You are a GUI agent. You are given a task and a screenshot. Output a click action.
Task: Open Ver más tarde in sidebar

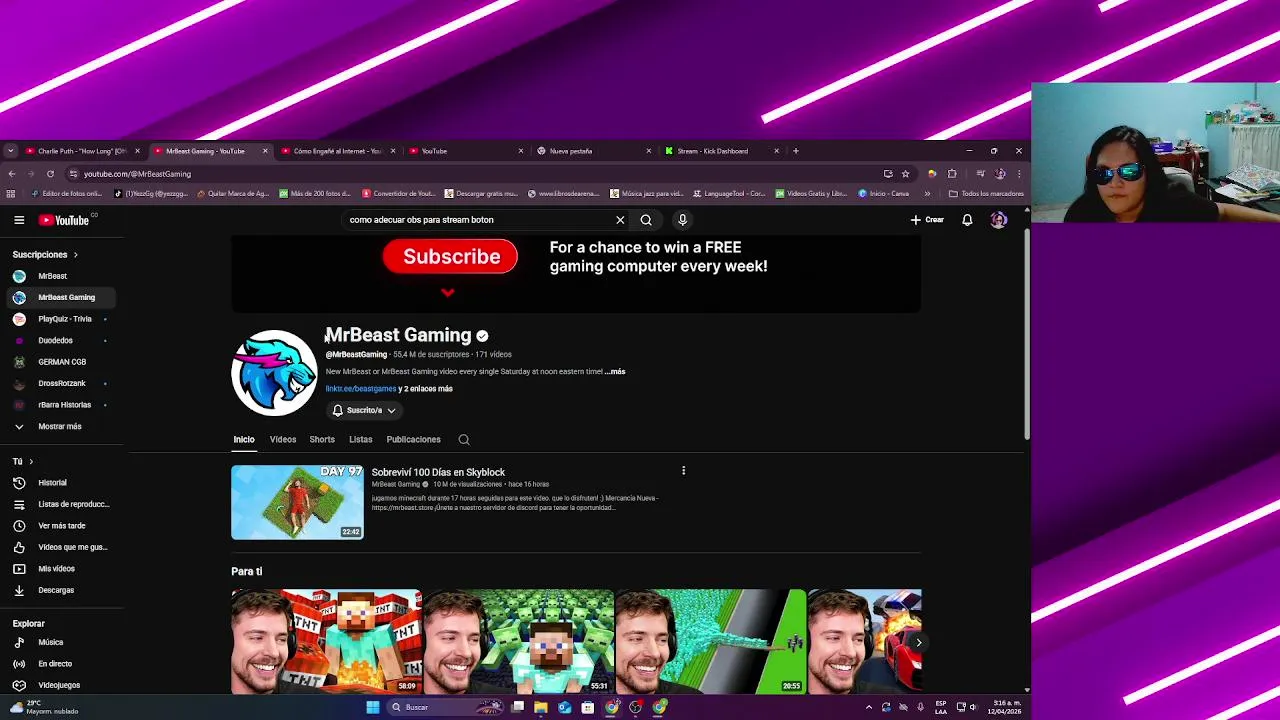pyautogui.click(x=62, y=526)
